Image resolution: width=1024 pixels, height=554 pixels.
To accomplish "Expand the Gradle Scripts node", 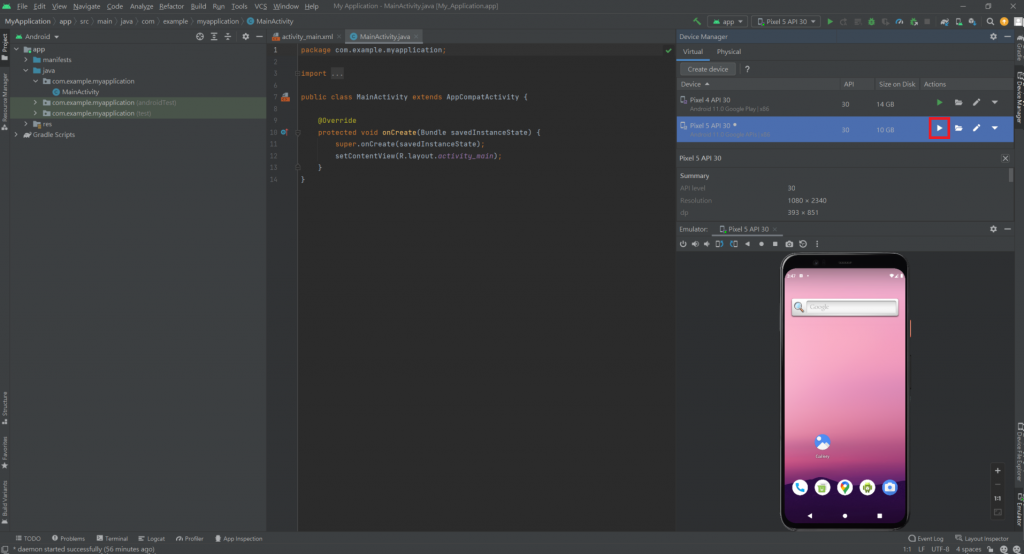I will point(16,135).
